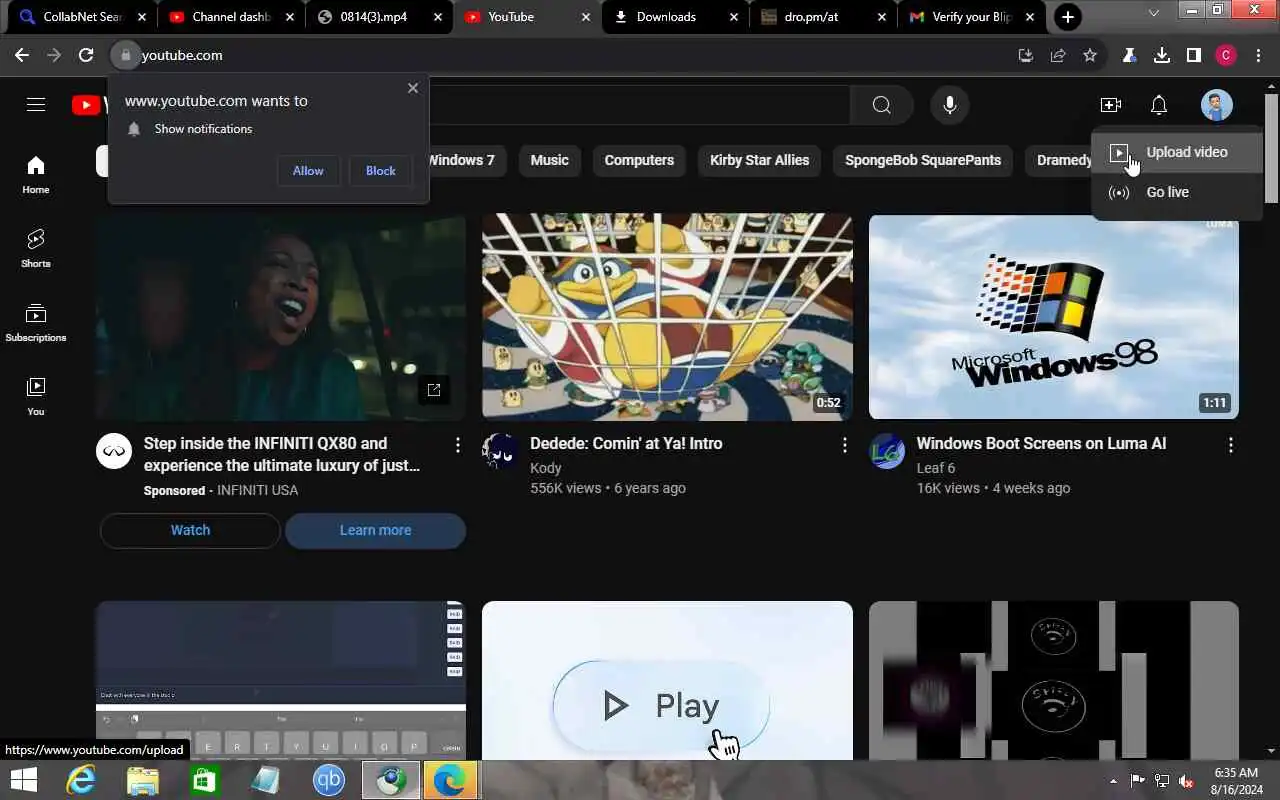Open more options for Windows Boot Screens video
The width and height of the screenshot is (1280, 800).
[x=1230, y=445]
